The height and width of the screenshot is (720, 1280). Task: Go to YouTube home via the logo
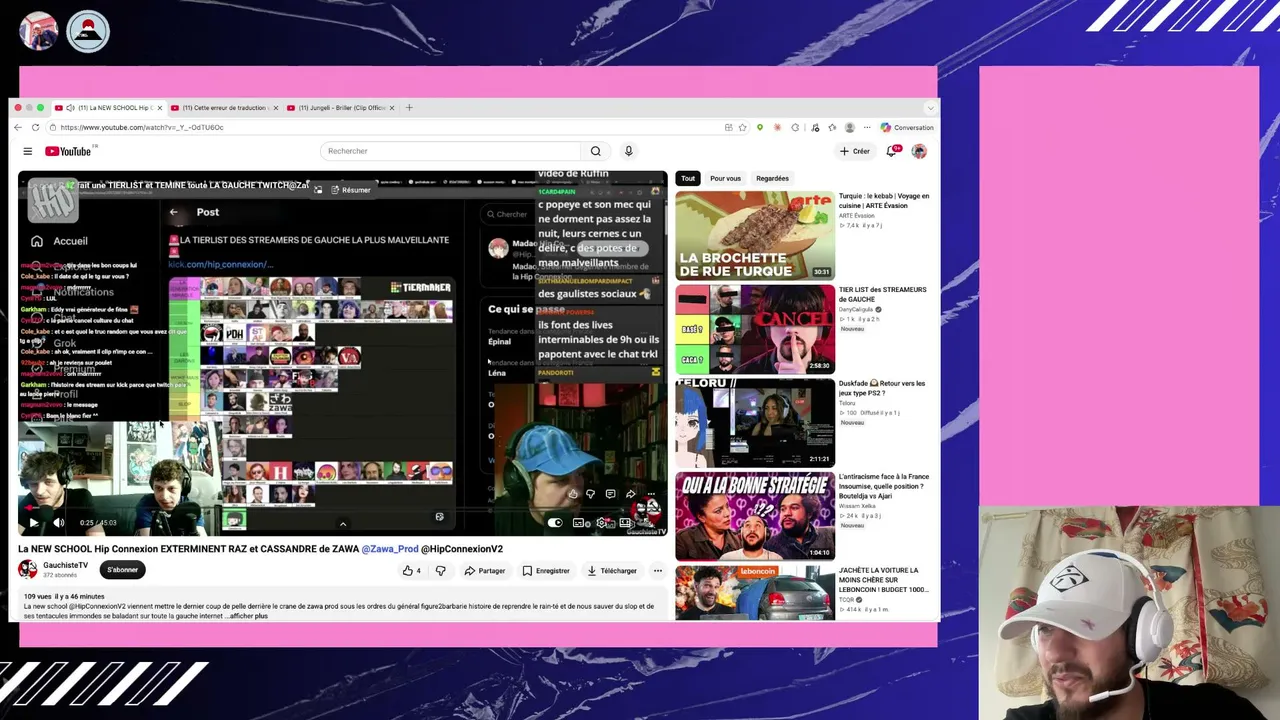pyautogui.click(x=68, y=151)
